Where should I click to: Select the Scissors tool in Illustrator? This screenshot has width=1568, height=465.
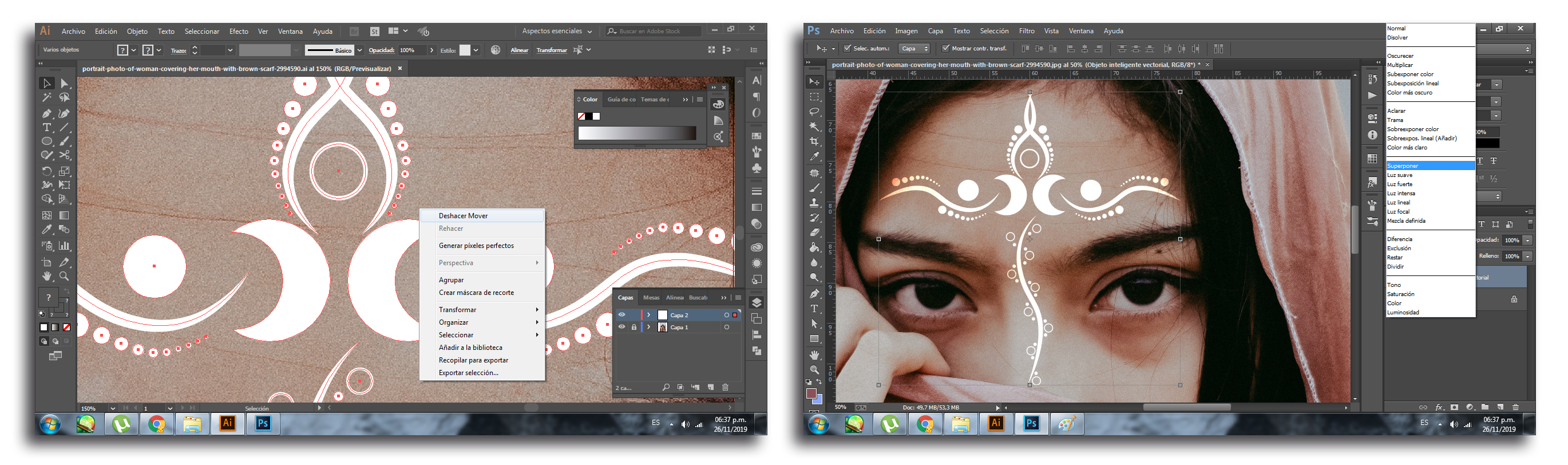[65, 155]
